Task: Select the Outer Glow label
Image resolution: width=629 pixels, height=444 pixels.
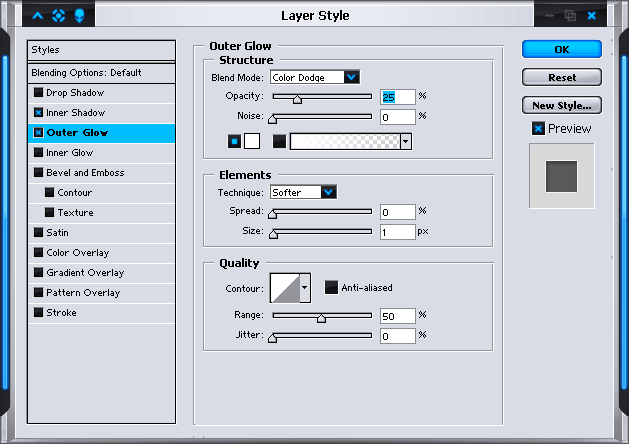Action: (x=77, y=133)
